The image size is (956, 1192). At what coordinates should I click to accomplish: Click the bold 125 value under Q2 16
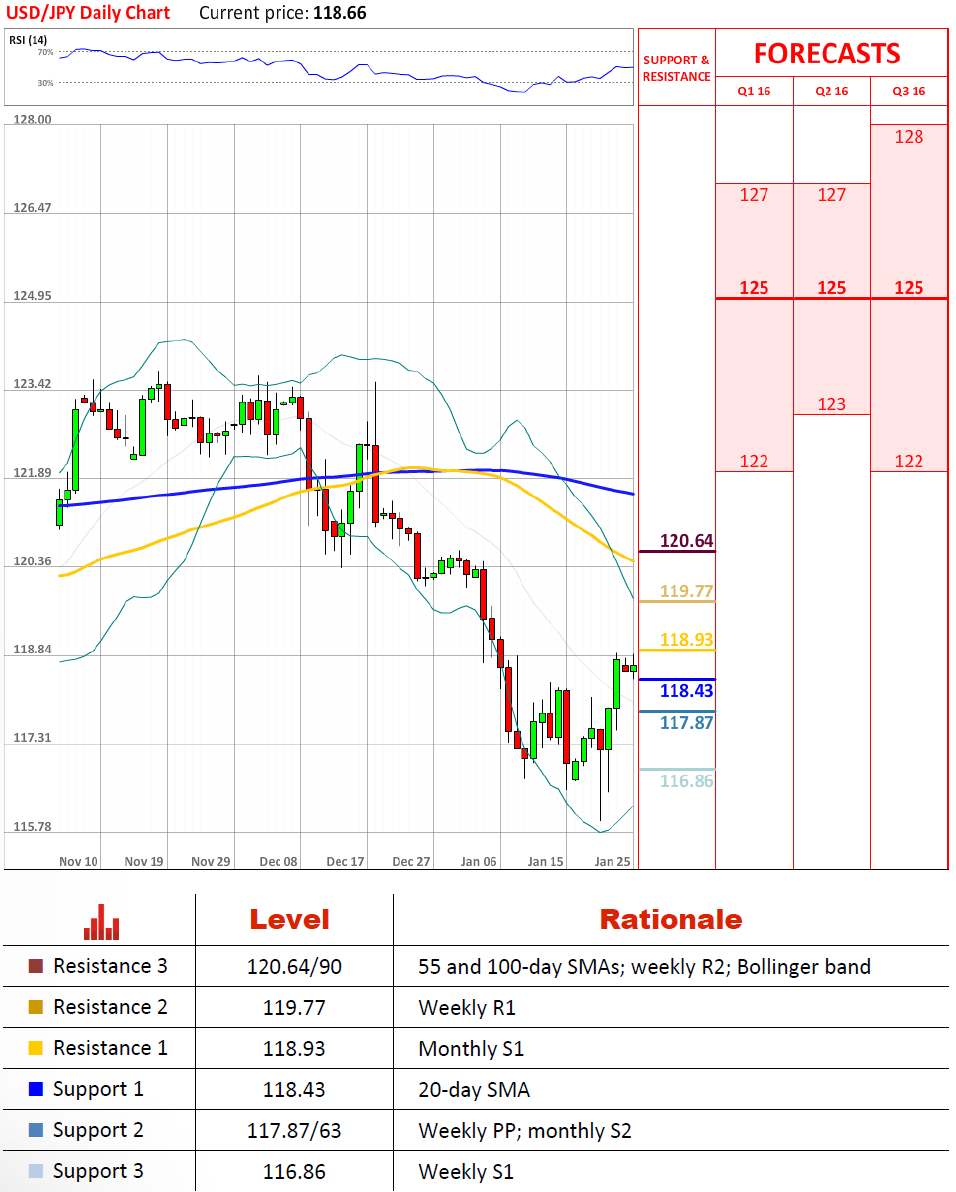point(831,288)
